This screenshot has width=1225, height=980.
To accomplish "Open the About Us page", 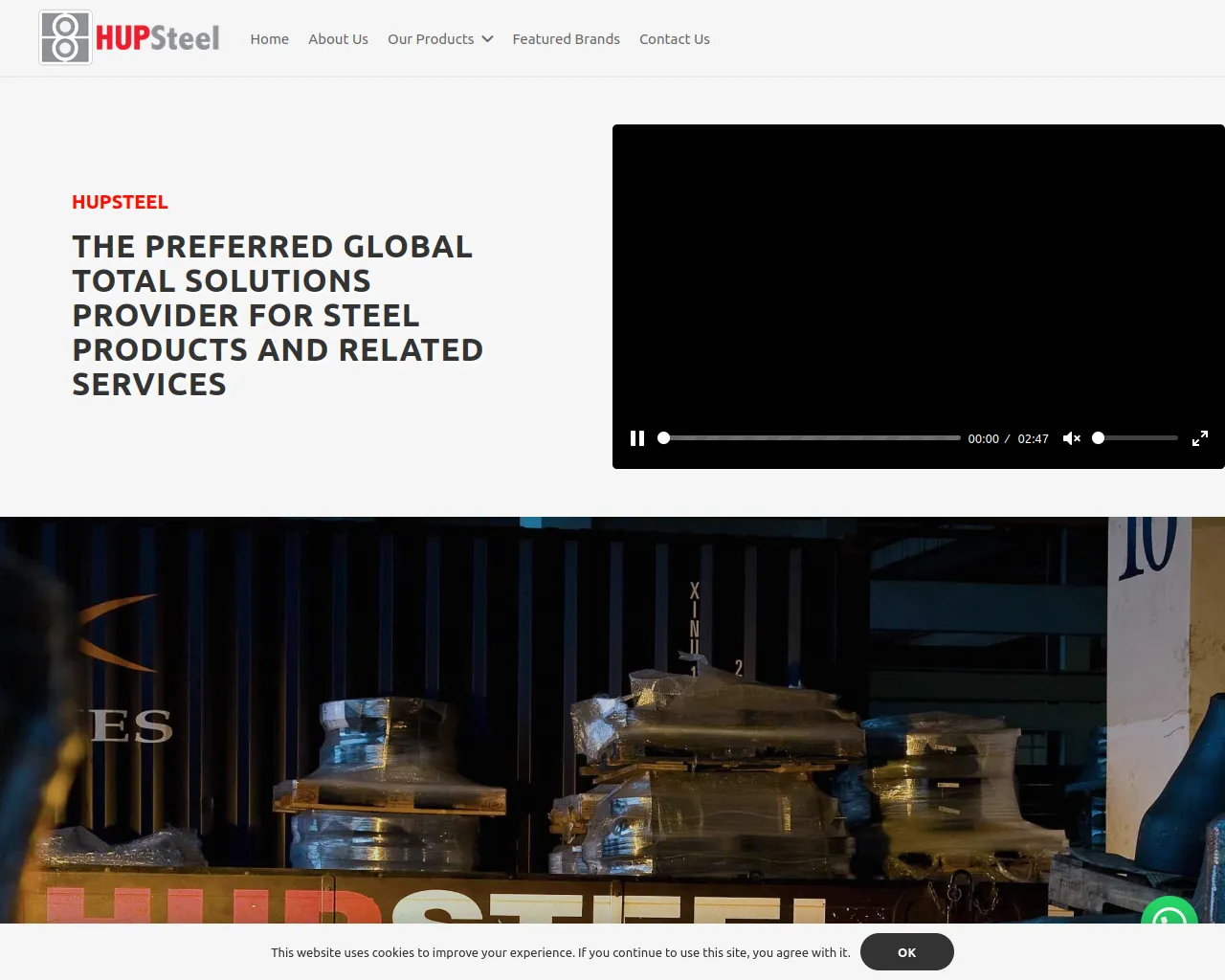I will click(x=338, y=38).
